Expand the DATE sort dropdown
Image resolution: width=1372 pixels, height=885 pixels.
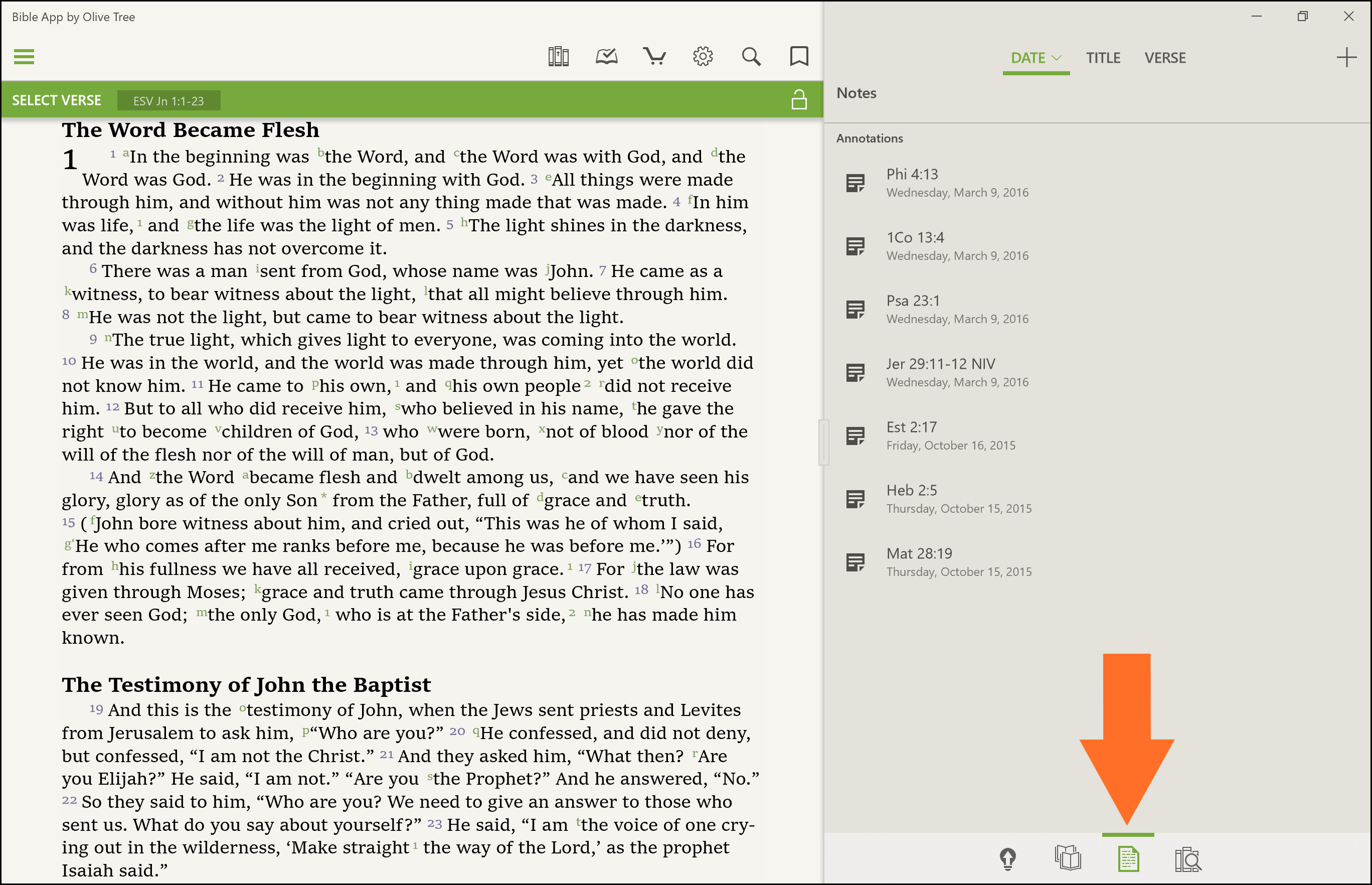point(1036,58)
